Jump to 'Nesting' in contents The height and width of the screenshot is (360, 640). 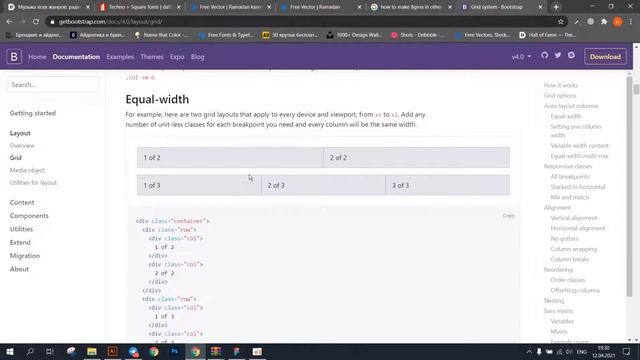click(x=553, y=300)
